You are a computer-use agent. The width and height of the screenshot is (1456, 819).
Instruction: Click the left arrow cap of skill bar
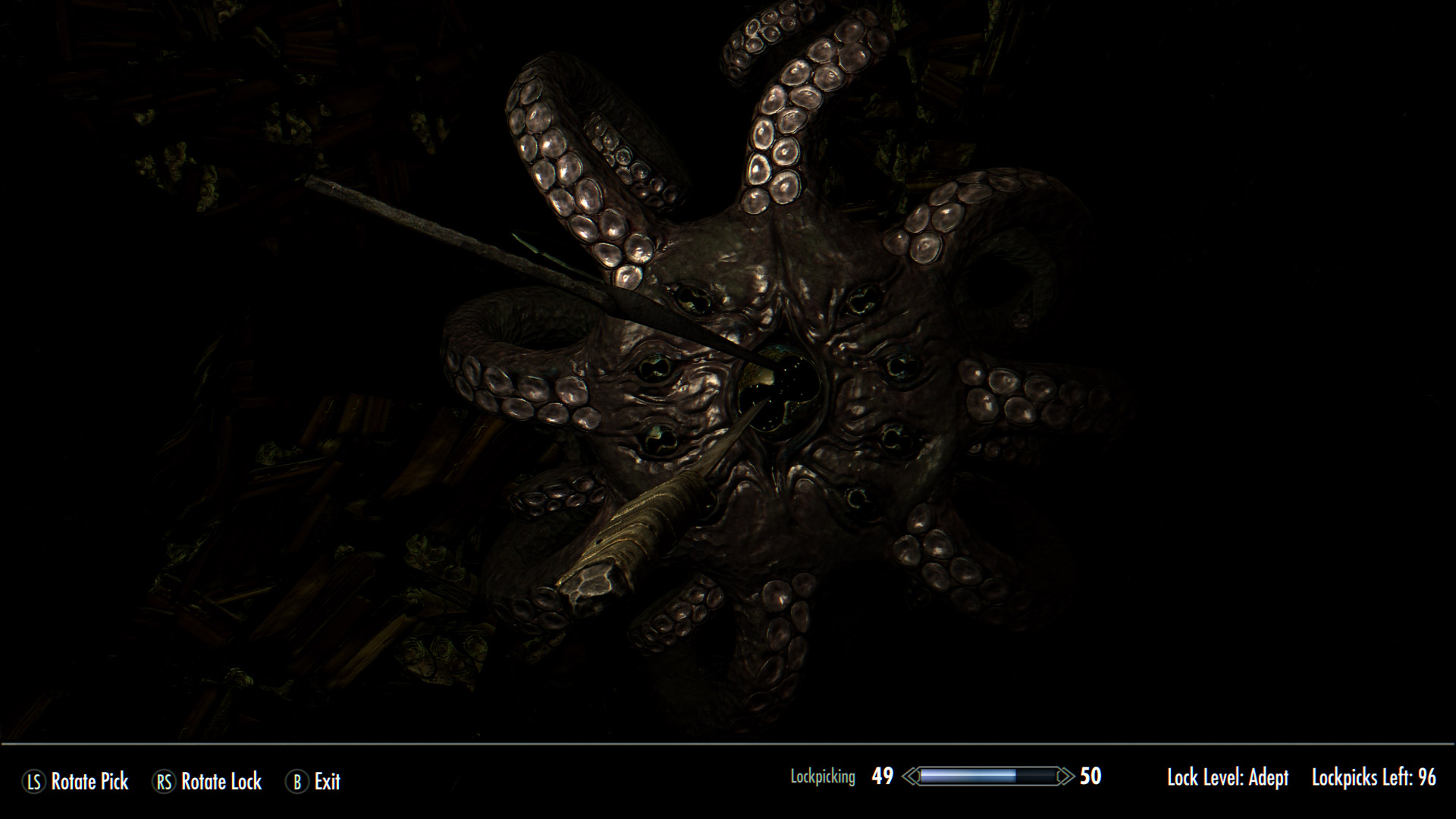tap(911, 777)
